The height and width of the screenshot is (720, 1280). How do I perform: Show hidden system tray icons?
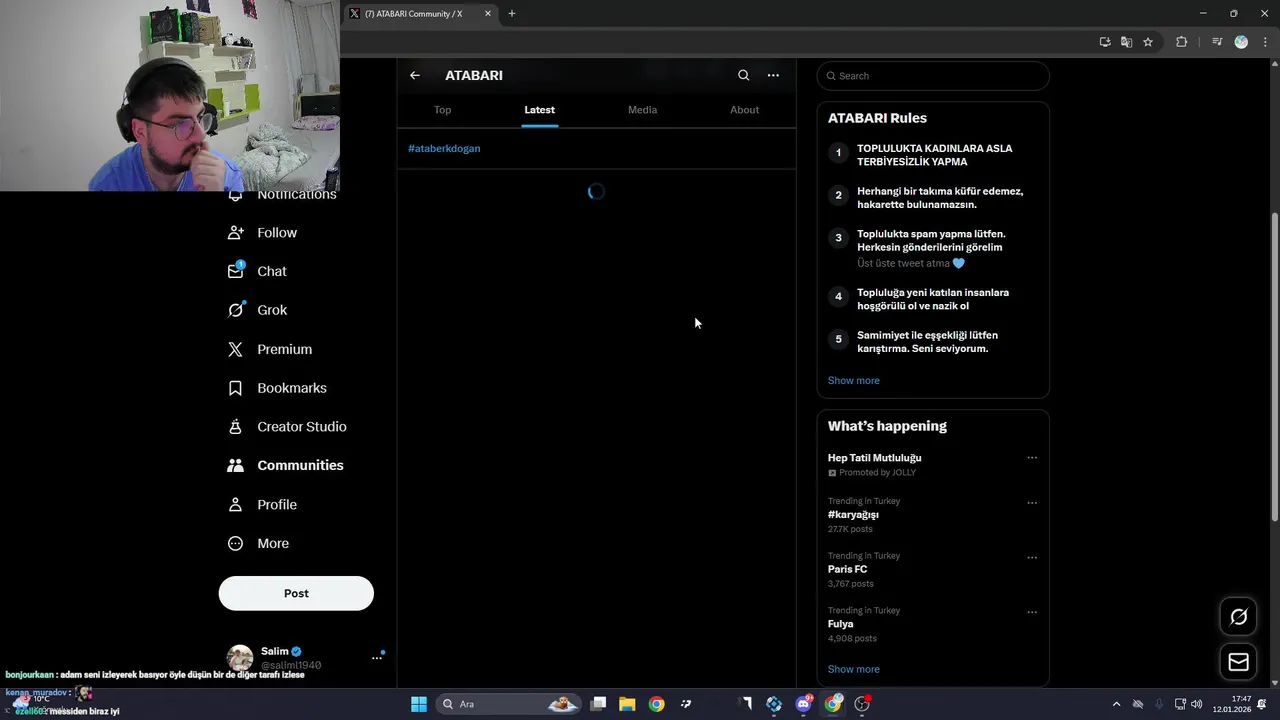[x=1116, y=704]
